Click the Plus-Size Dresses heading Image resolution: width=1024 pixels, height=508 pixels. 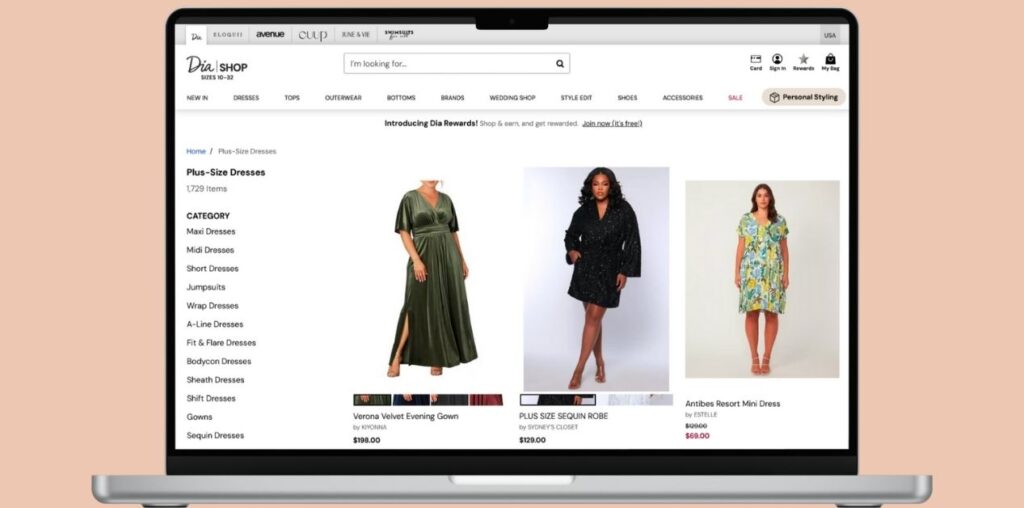pyautogui.click(x=225, y=173)
